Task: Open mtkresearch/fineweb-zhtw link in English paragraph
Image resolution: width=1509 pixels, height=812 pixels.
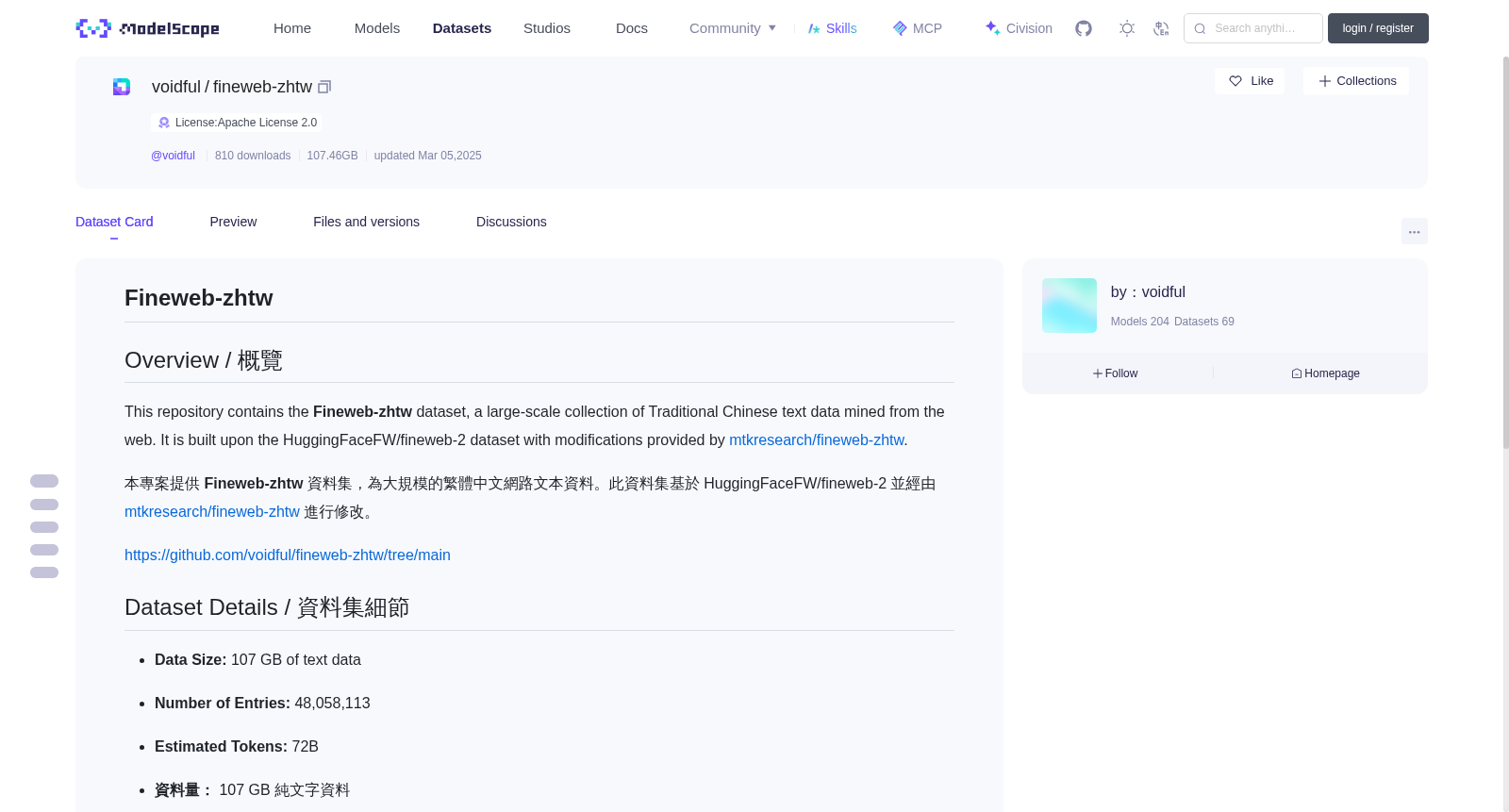Action: 816,440
